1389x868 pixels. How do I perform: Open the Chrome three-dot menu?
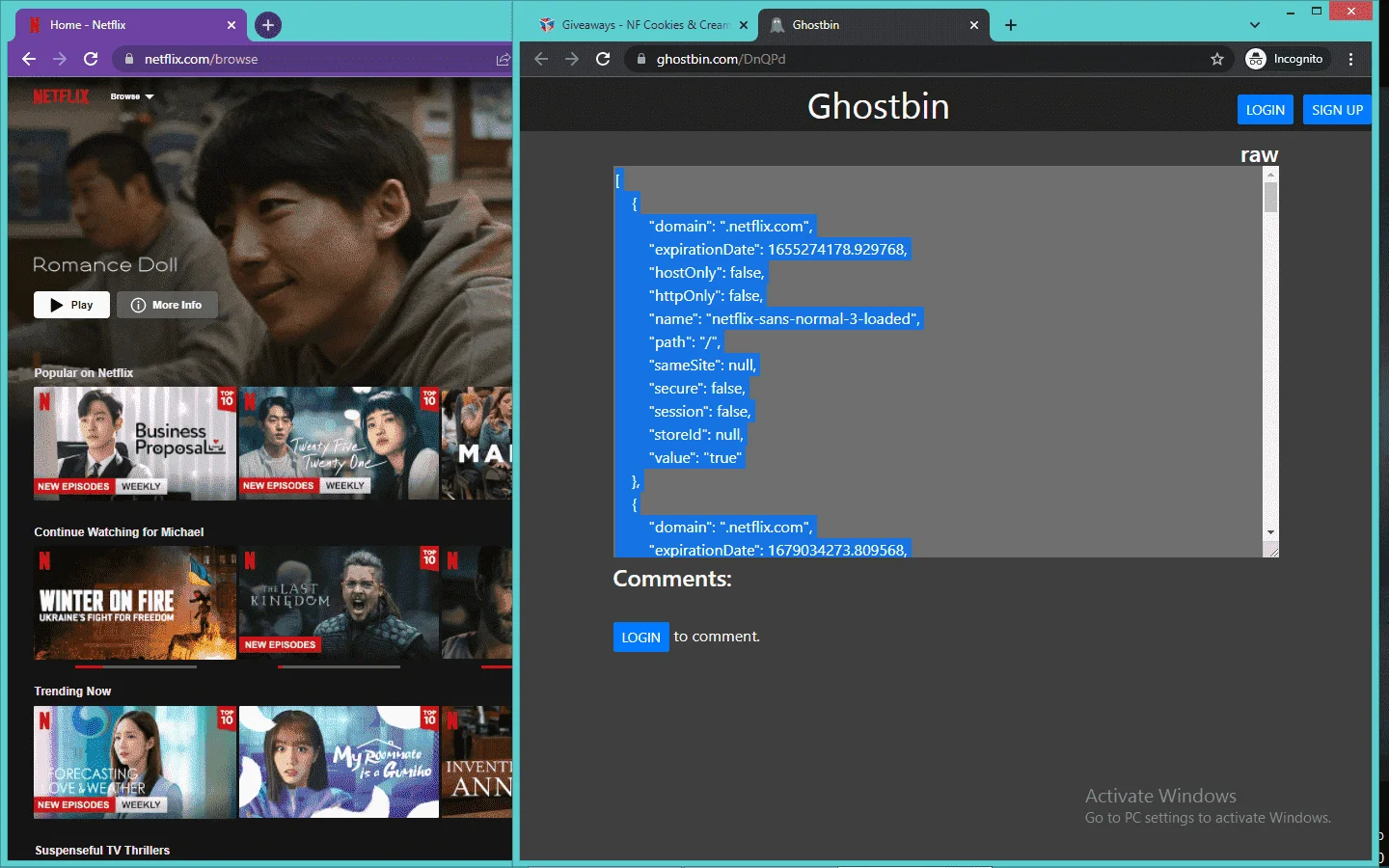[1351, 59]
